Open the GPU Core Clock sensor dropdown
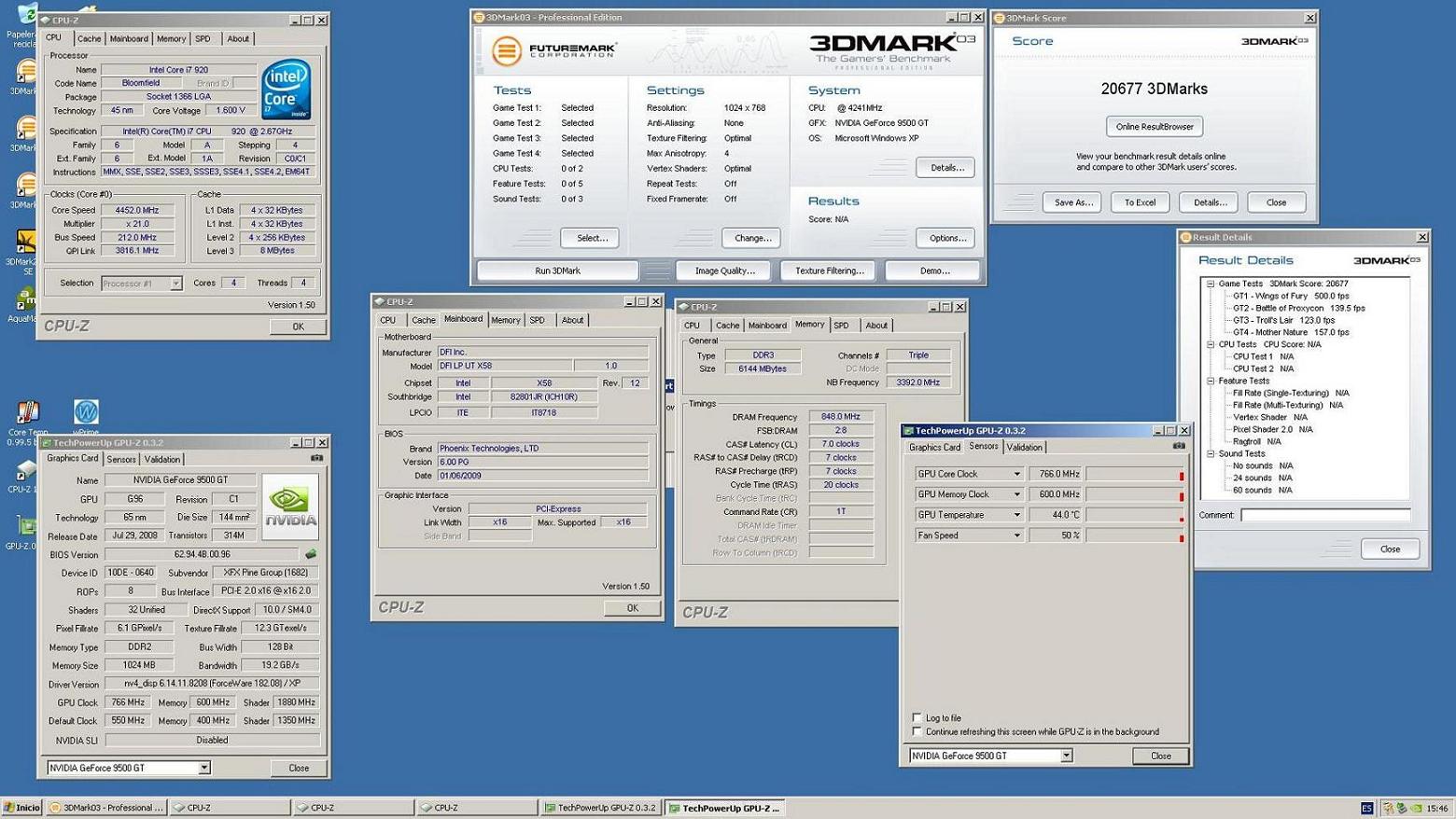Screen dimensions: 1456x819 pos(1016,474)
